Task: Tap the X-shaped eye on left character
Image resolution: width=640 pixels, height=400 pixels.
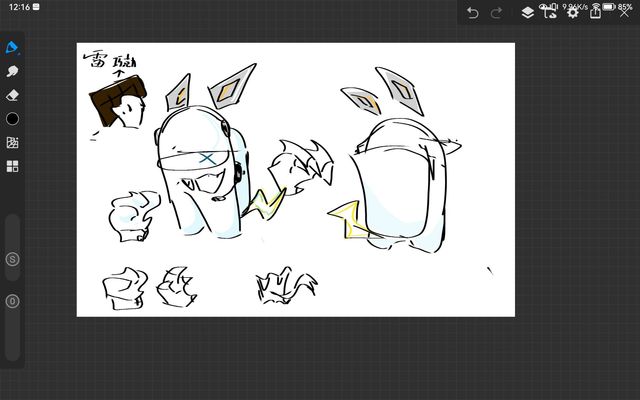Action: click(x=206, y=158)
